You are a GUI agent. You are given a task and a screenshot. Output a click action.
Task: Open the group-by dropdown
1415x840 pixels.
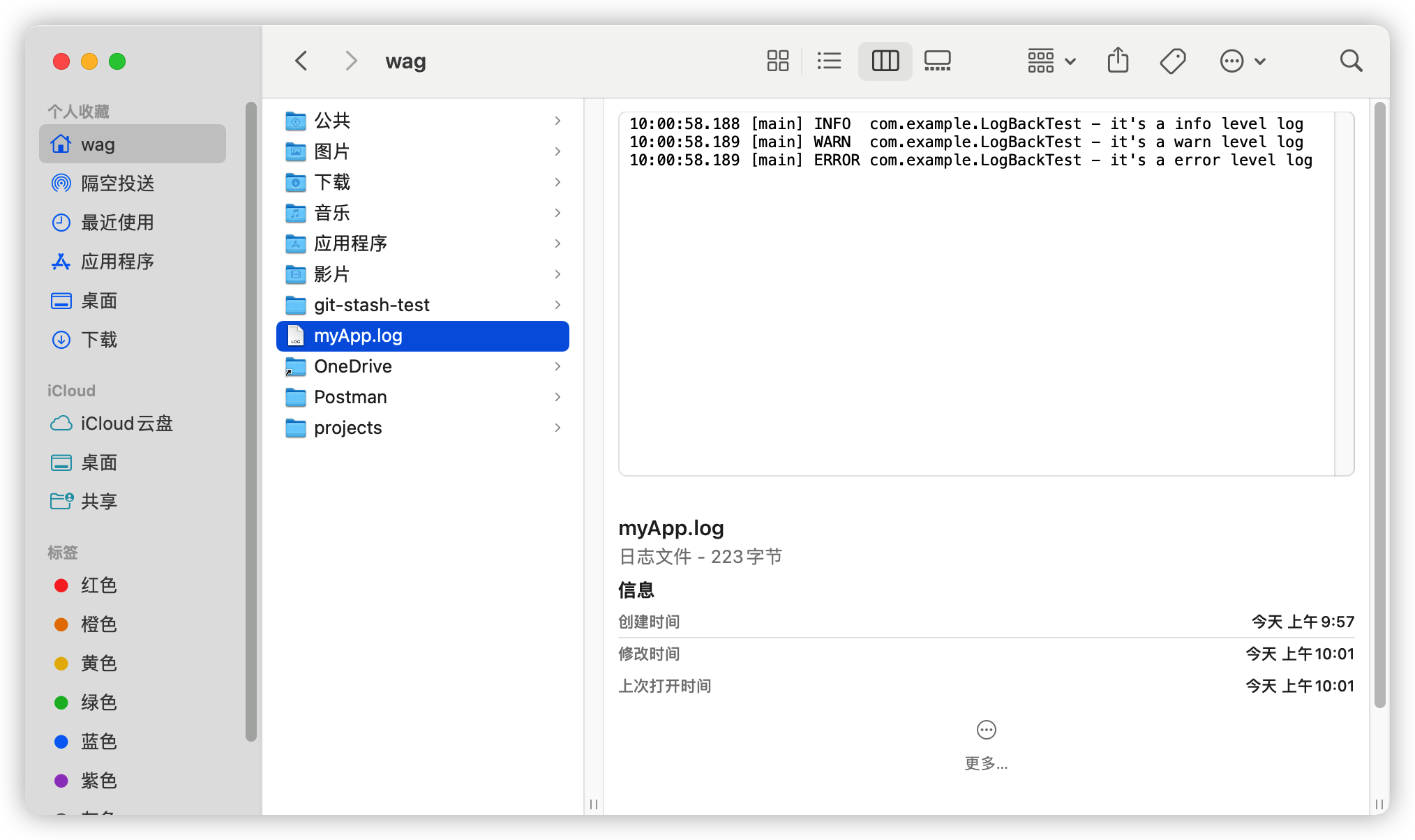1051,61
